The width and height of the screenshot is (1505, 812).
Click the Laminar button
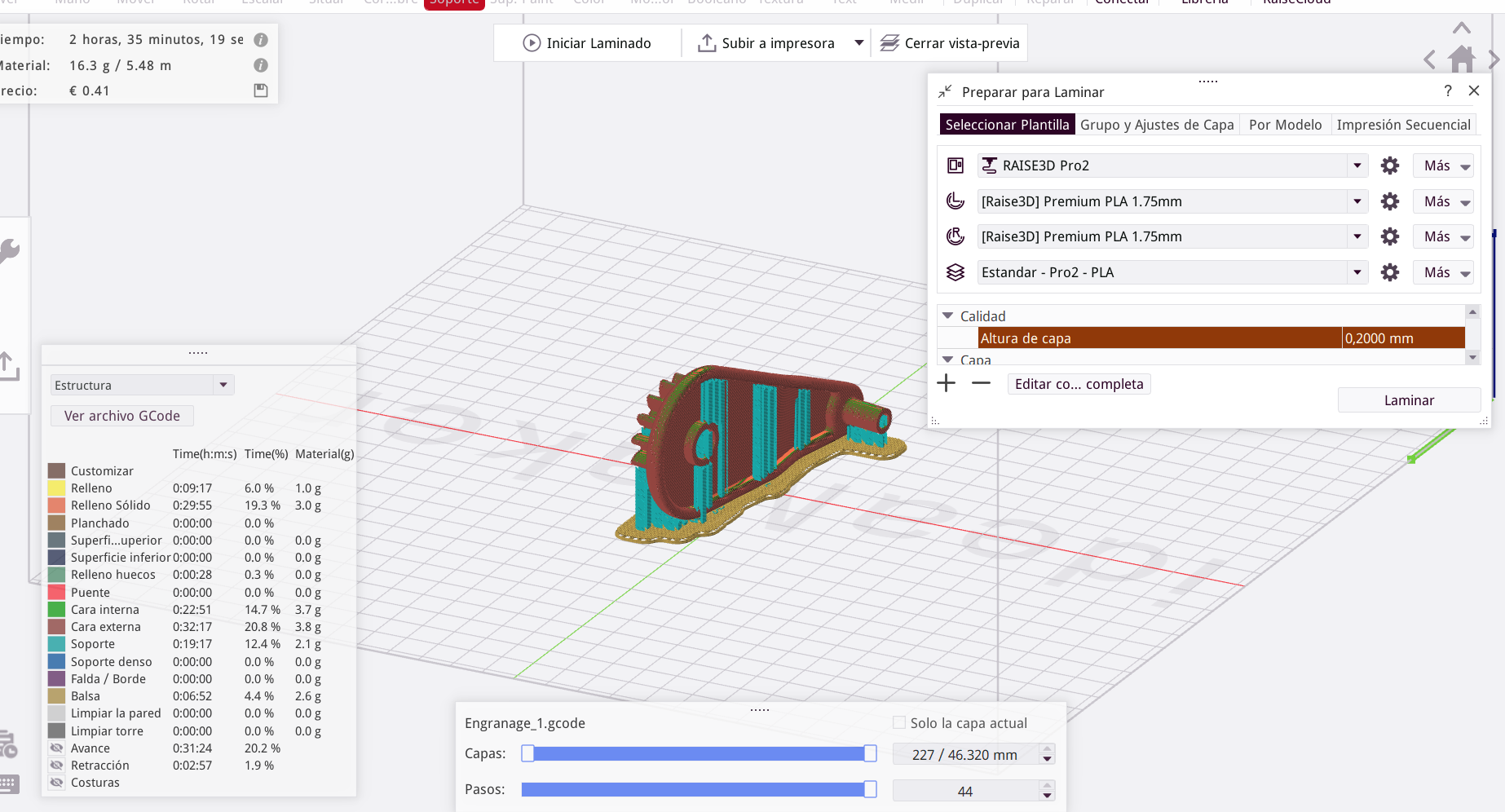1408,400
